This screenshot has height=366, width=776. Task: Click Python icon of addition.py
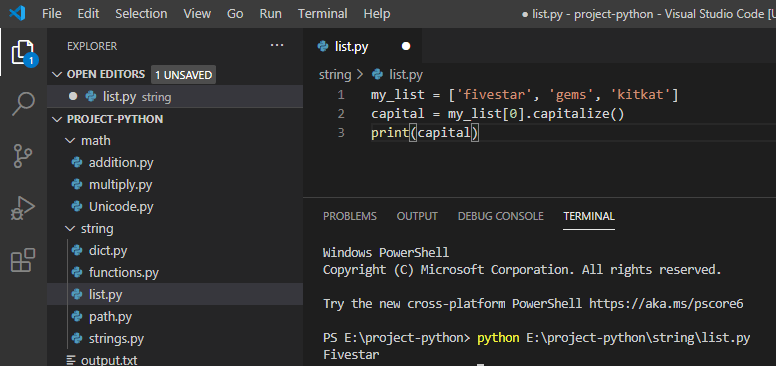click(77, 162)
